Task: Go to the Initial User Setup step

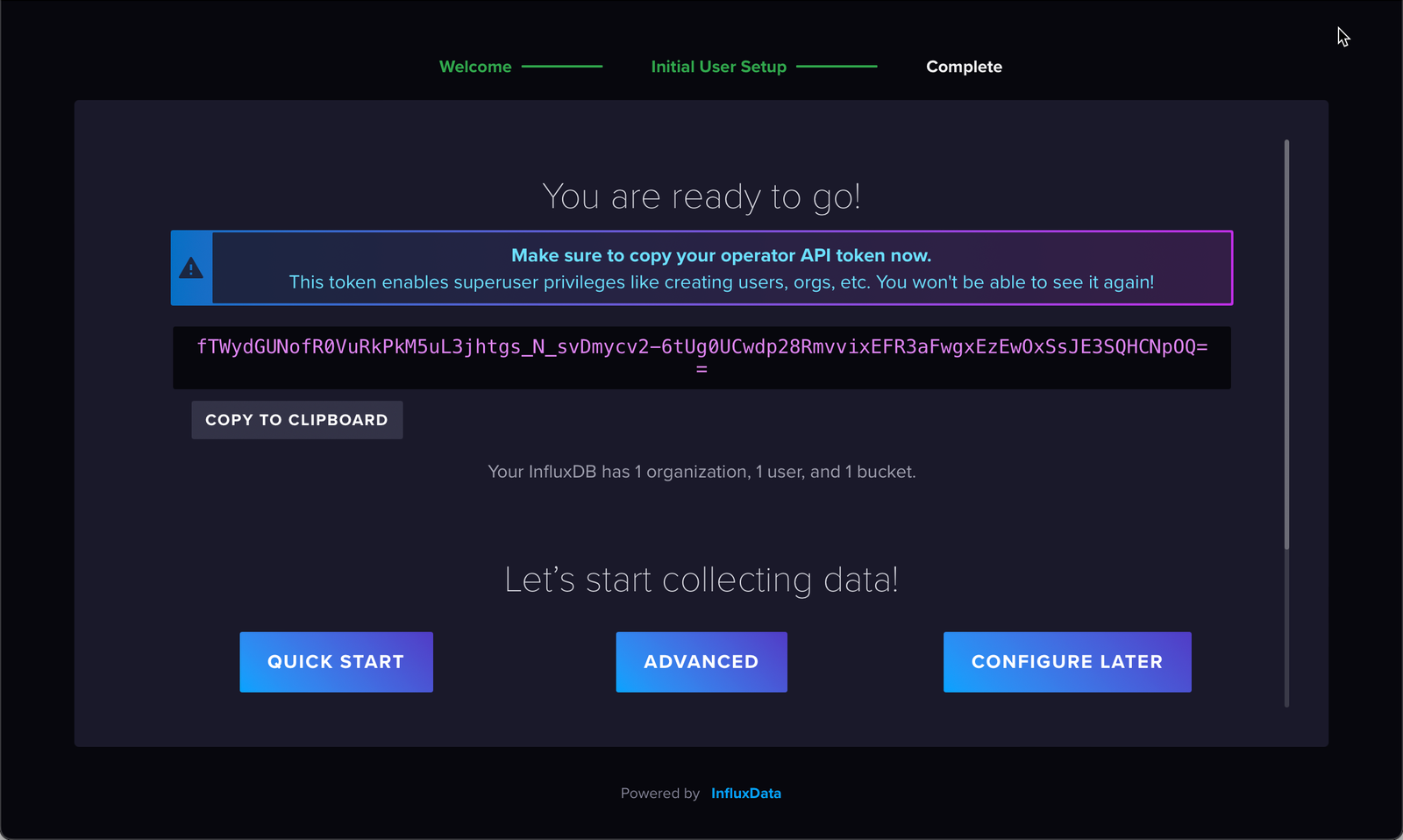Action: click(x=718, y=67)
